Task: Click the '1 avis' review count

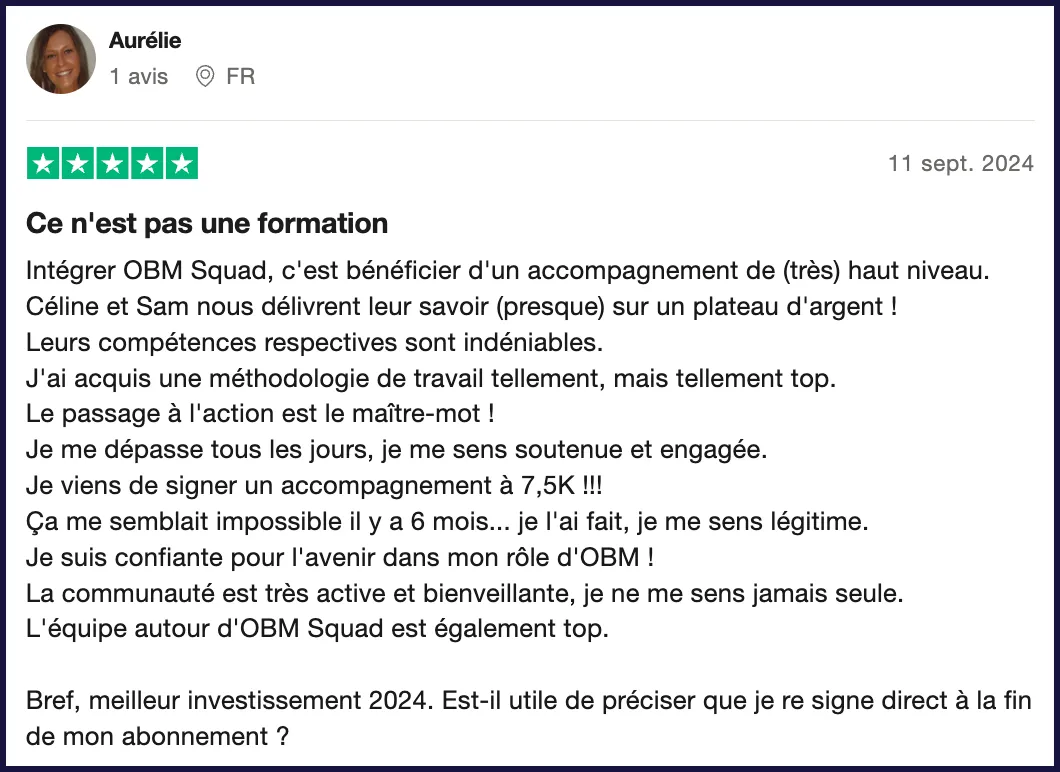Action: [x=139, y=76]
